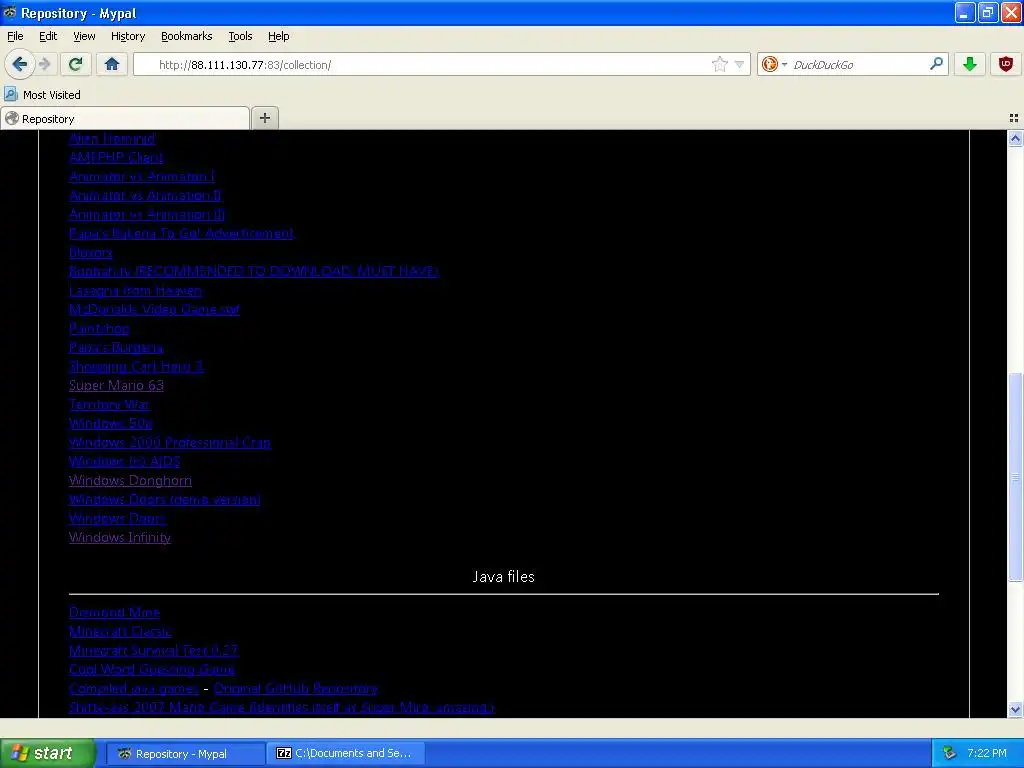Image resolution: width=1024 pixels, height=768 pixels.
Task: Open the Home page icon
Action: coord(112,64)
